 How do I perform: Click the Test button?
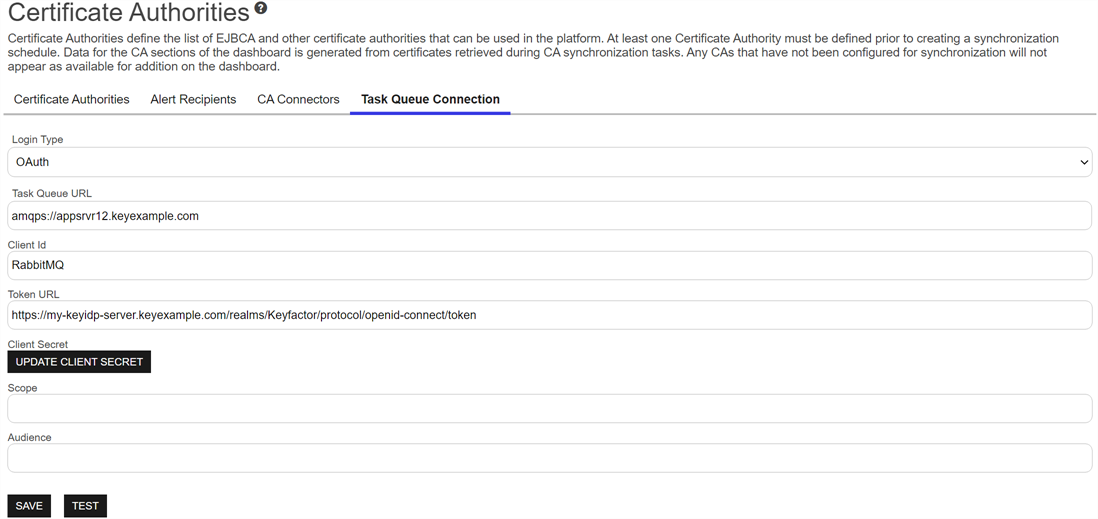click(x=85, y=506)
